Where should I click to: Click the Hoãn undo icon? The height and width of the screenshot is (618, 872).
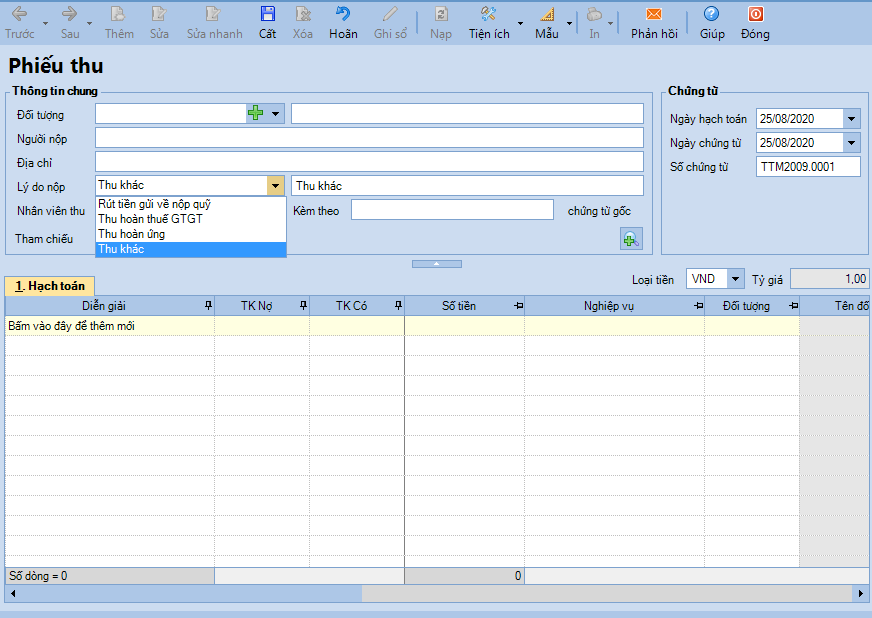tap(343, 15)
